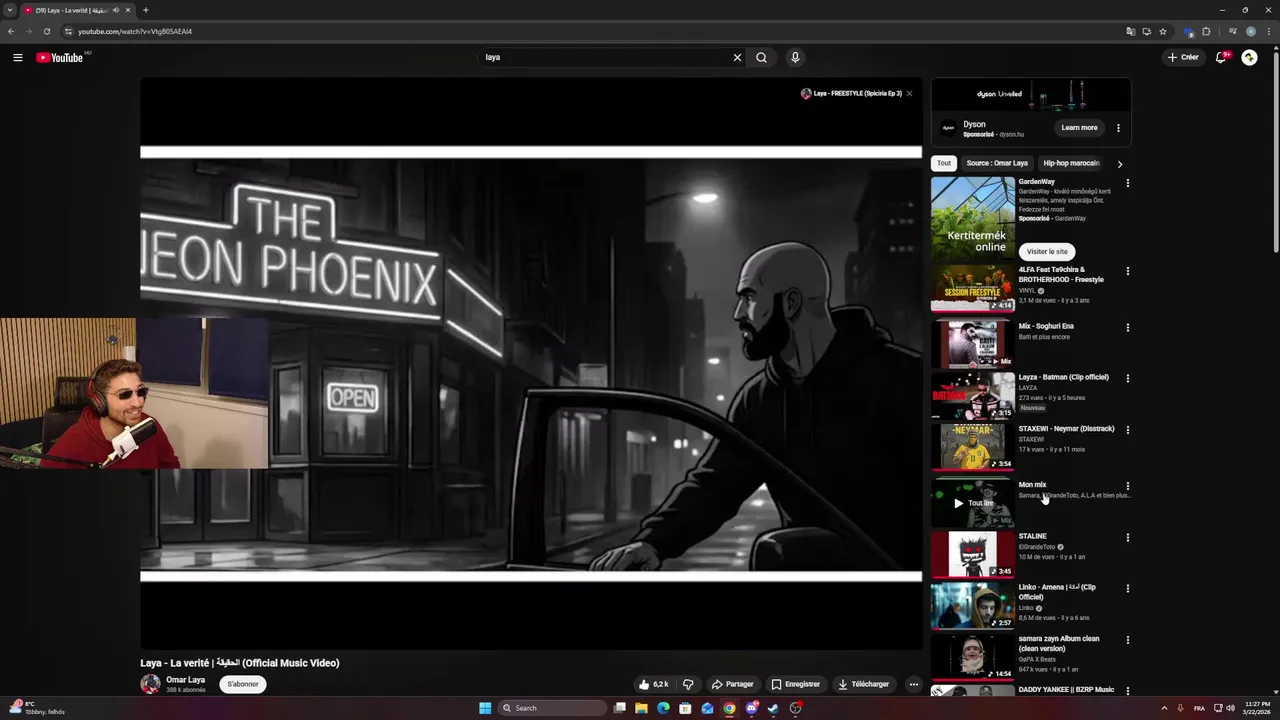Open the YouTube account avatar menu

tap(1249, 57)
